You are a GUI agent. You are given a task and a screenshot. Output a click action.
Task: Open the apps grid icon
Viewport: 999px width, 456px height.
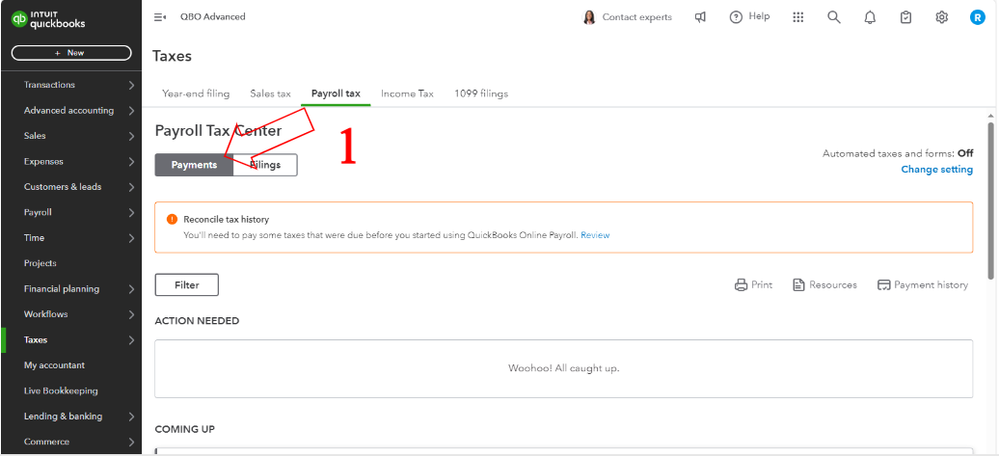[797, 17]
